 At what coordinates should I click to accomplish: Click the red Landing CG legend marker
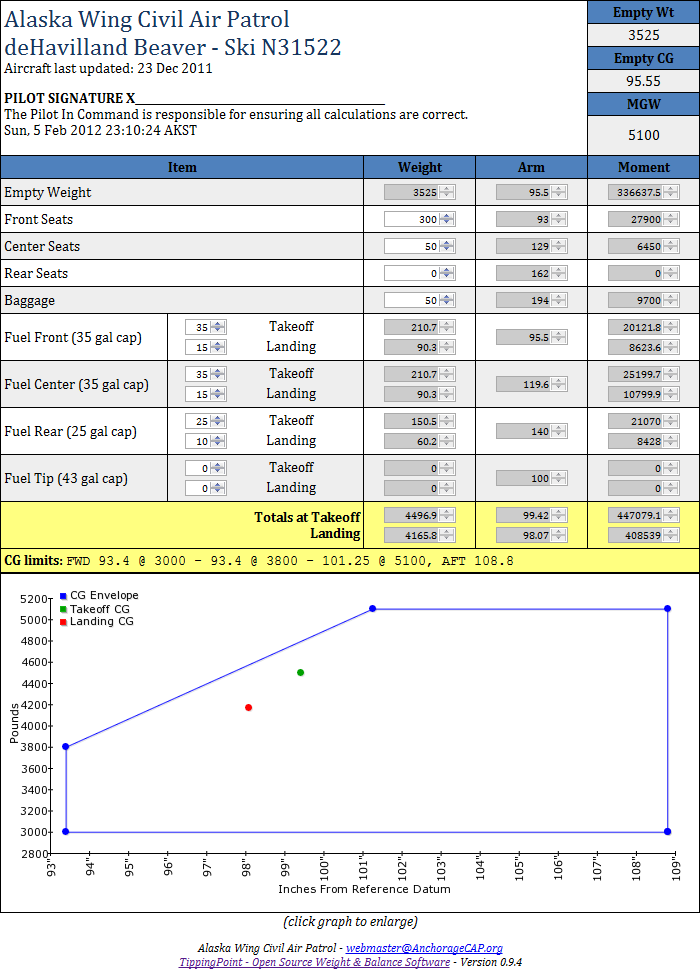[63, 622]
